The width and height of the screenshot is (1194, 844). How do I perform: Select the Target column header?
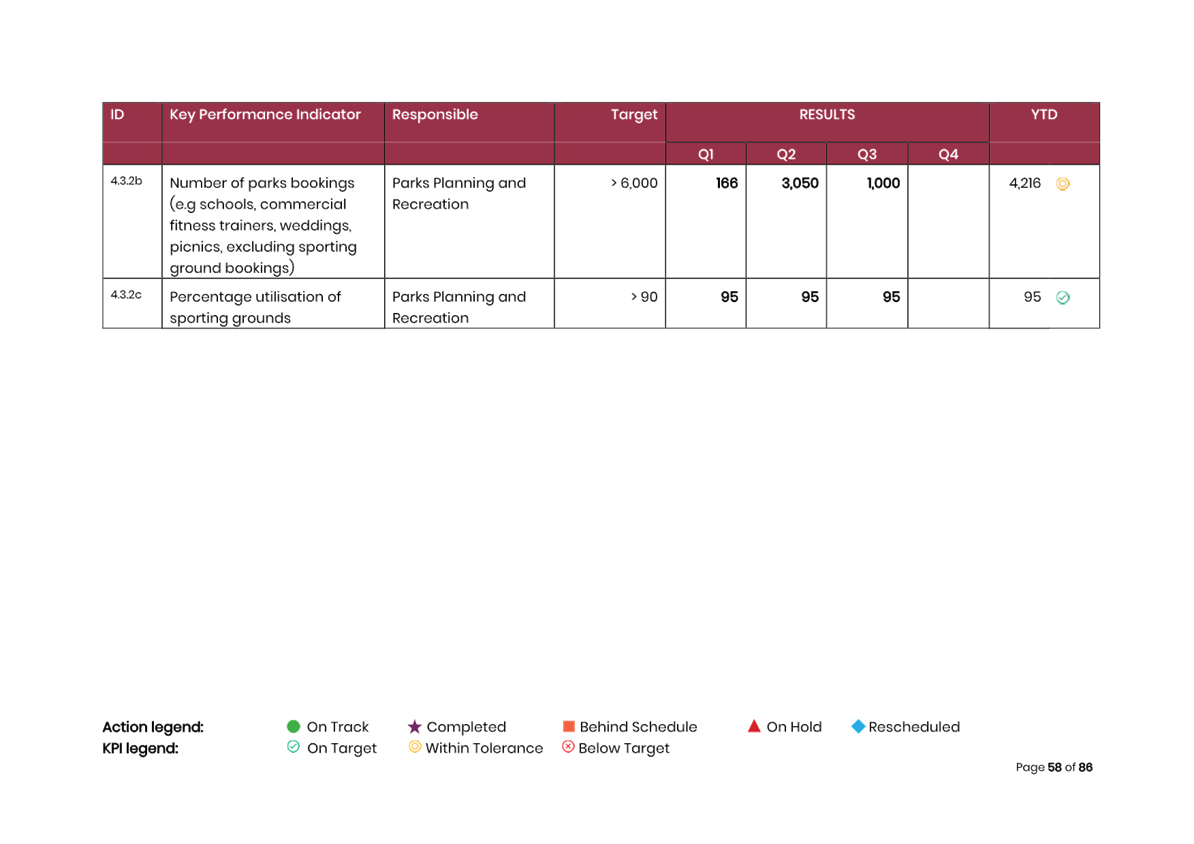click(x=634, y=115)
